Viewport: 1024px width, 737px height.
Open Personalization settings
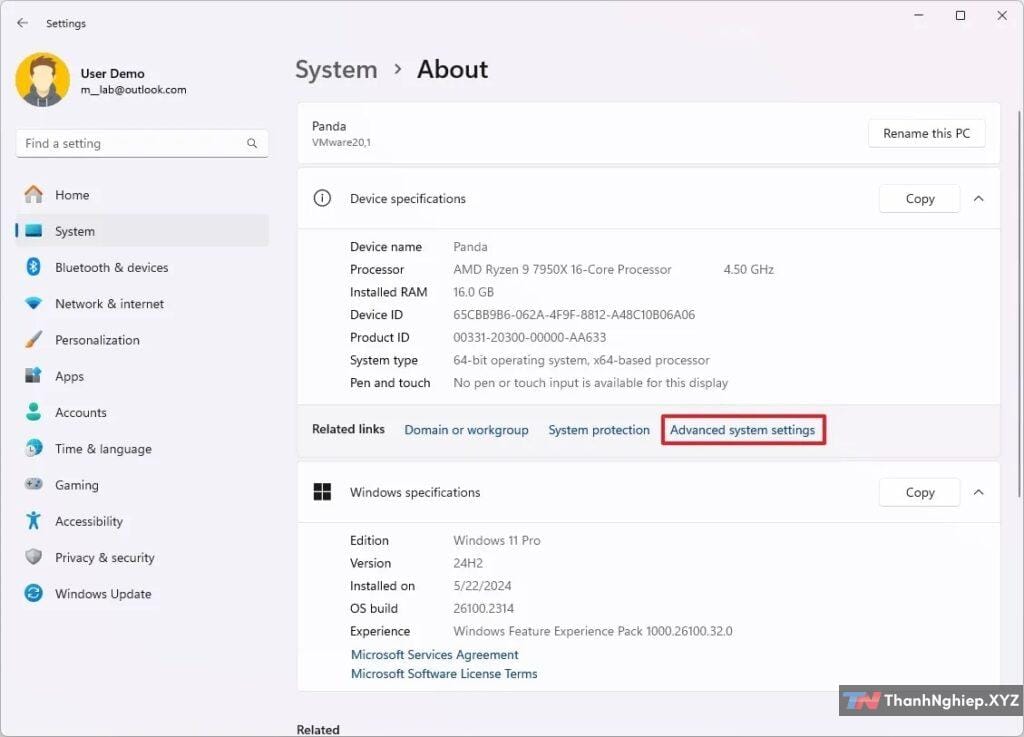[142, 339]
